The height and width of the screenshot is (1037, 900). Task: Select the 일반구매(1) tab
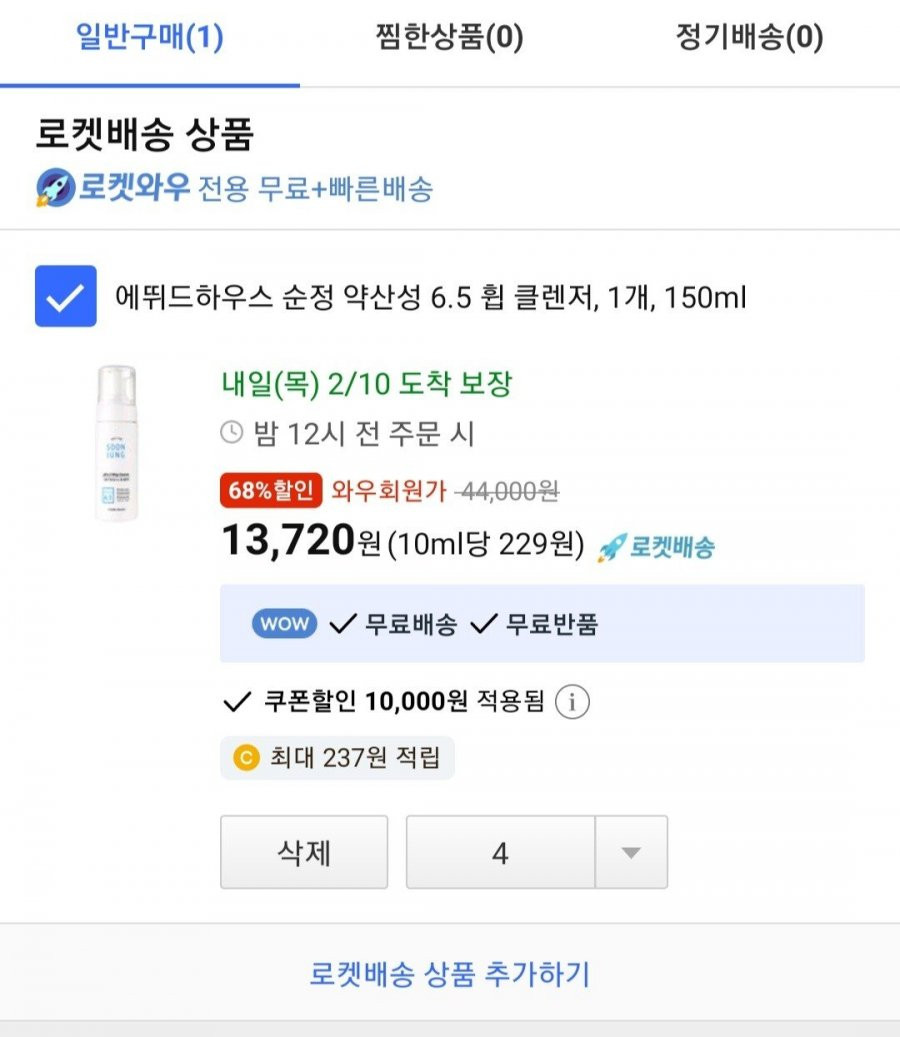click(149, 36)
